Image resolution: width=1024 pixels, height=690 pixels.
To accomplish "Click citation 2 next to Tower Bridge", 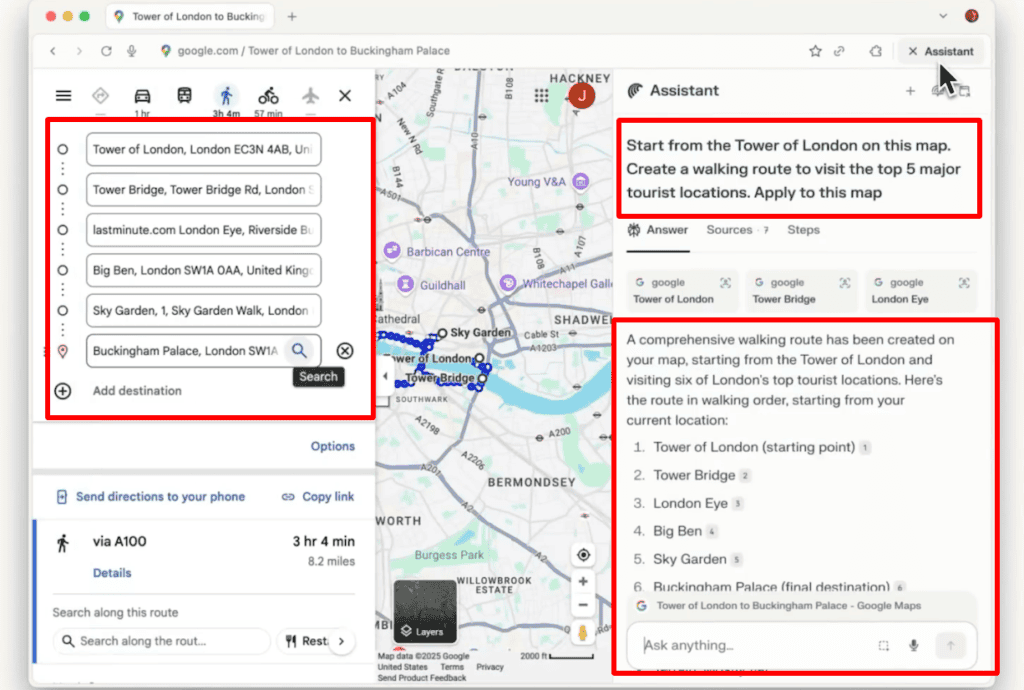I will 744,476.
